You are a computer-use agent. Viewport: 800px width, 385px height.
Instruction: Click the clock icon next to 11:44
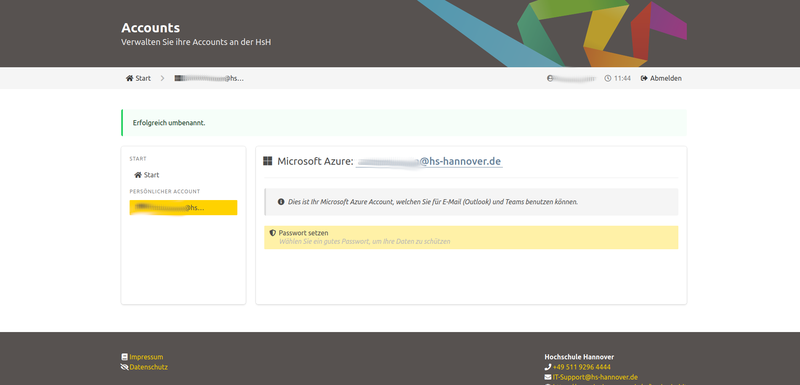click(x=608, y=79)
